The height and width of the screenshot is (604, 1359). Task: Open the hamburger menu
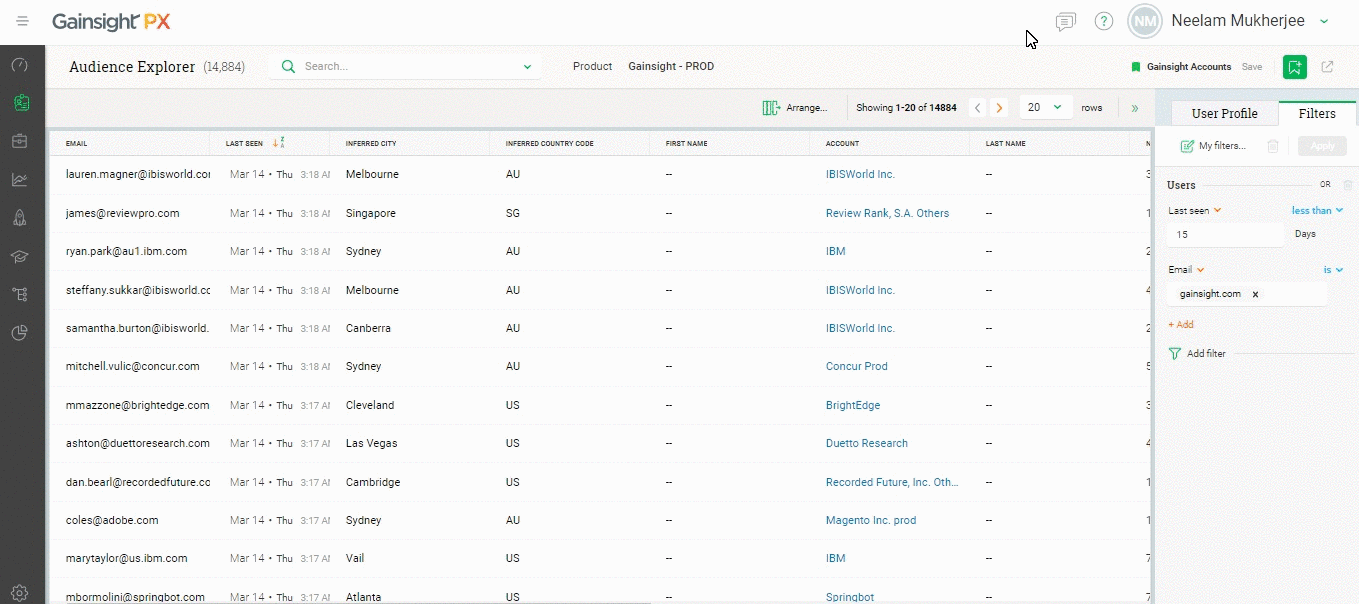[22, 21]
